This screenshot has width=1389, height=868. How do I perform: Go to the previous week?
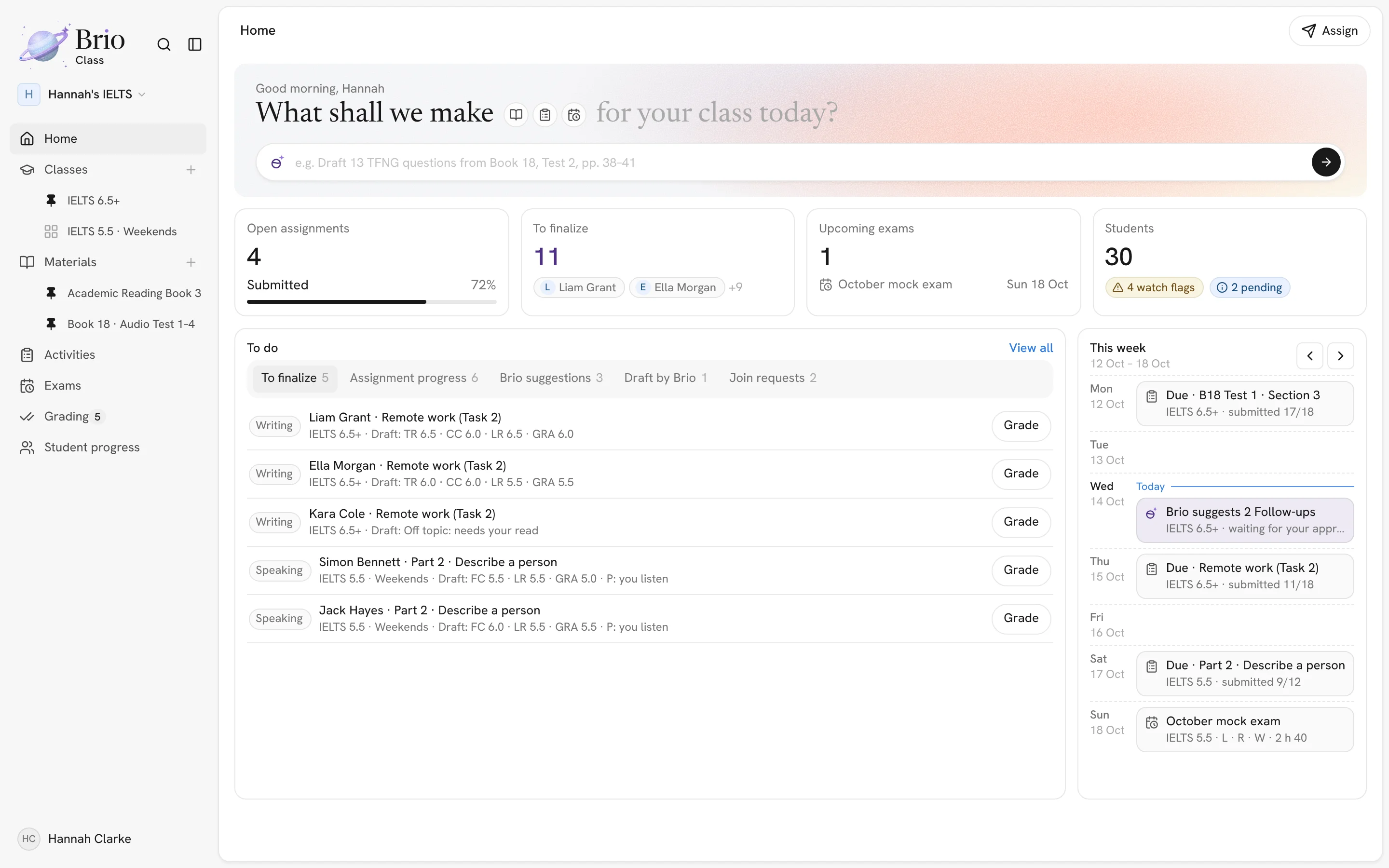point(1309,356)
